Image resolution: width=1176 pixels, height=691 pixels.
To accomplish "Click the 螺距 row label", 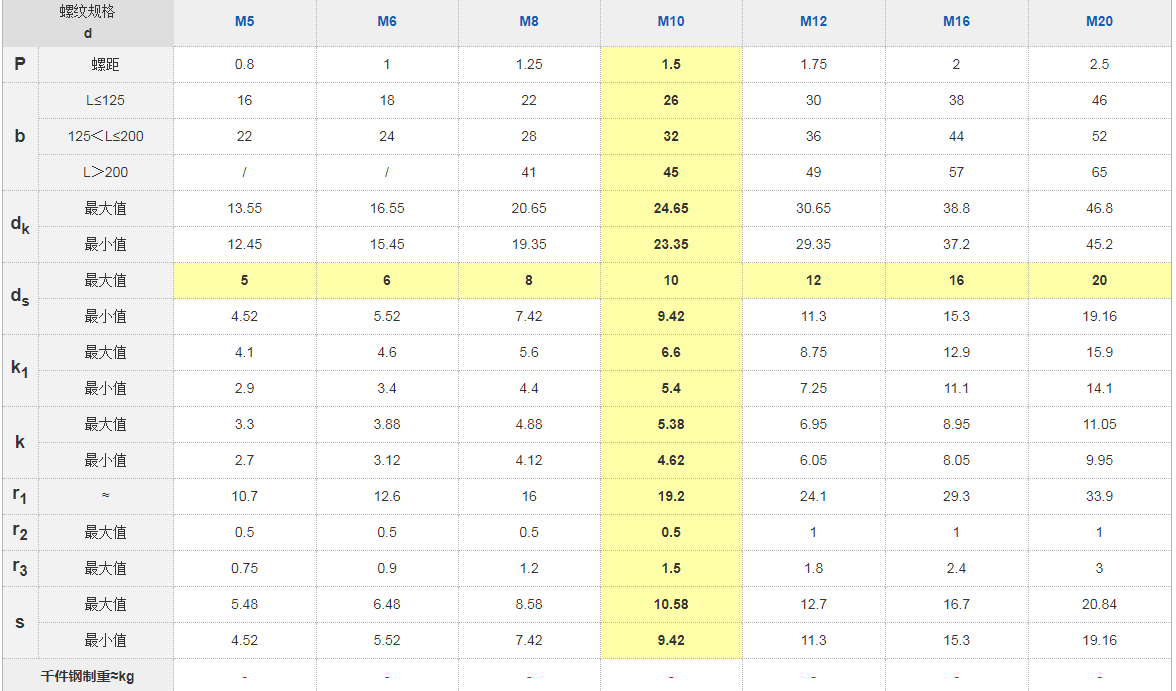I will [x=105, y=64].
